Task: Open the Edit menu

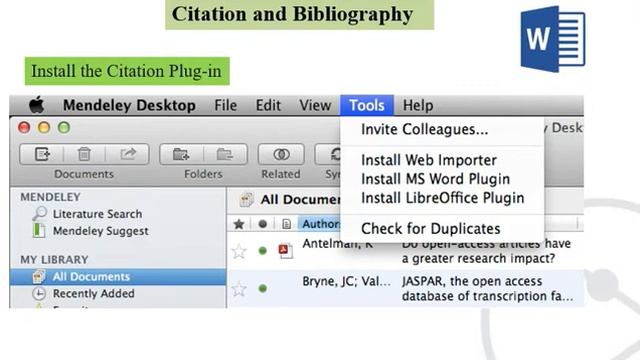Action: coord(268,105)
